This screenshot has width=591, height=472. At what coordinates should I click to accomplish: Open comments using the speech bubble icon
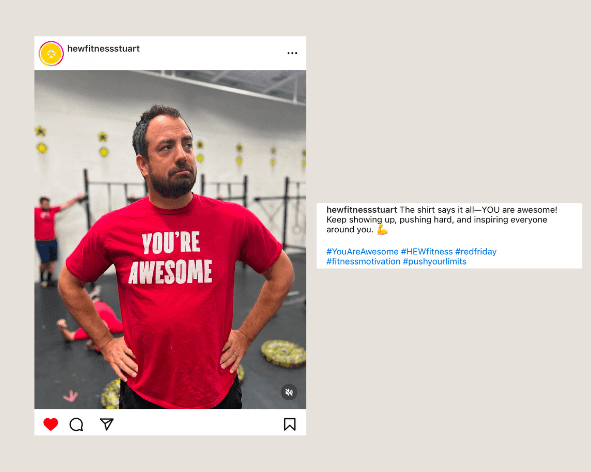click(x=77, y=424)
